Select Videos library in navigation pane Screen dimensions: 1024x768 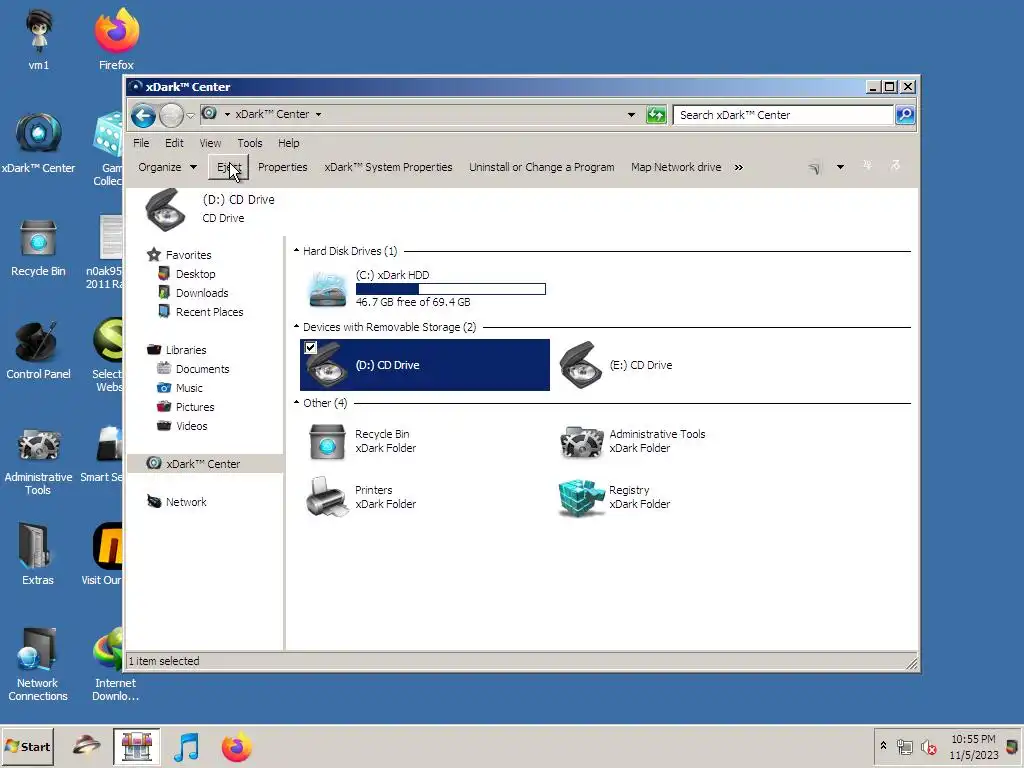[191, 425]
